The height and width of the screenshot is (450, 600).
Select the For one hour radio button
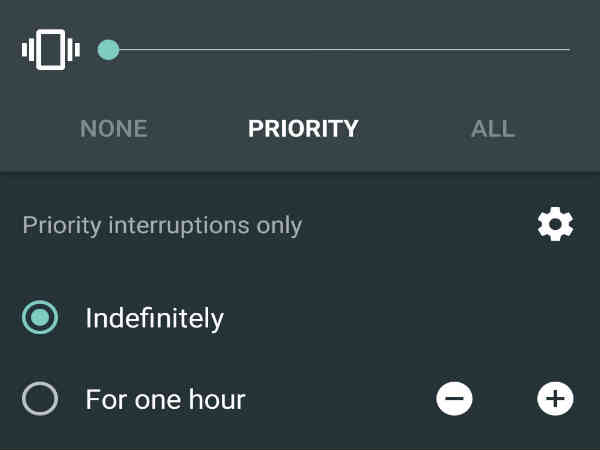click(x=40, y=399)
